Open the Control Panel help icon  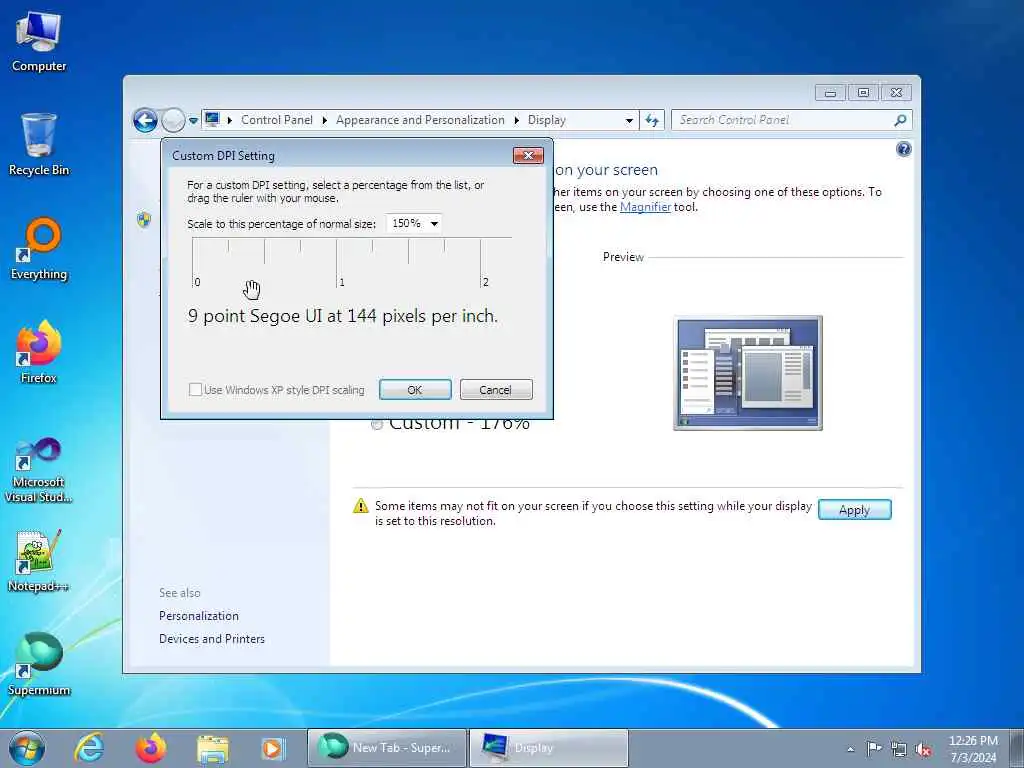[x=903, y=150]
